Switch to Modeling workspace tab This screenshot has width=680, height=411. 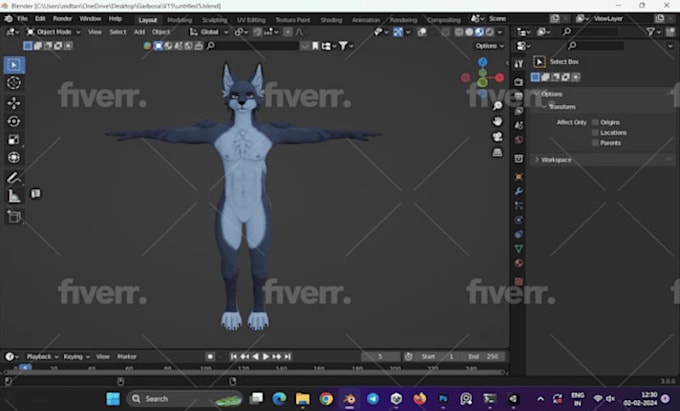180,20
